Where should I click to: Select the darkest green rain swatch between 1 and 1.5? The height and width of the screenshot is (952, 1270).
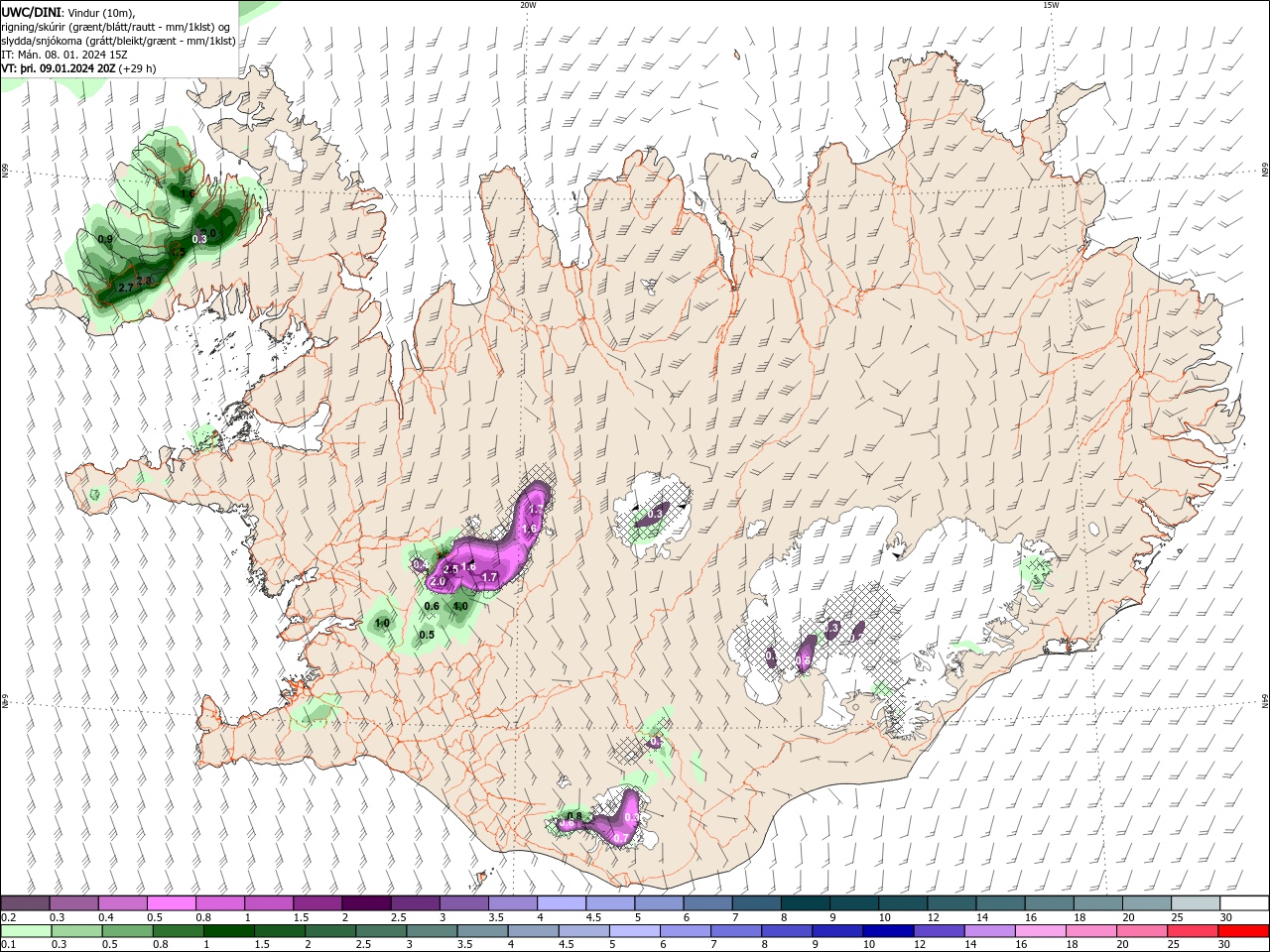pos(228,931)
